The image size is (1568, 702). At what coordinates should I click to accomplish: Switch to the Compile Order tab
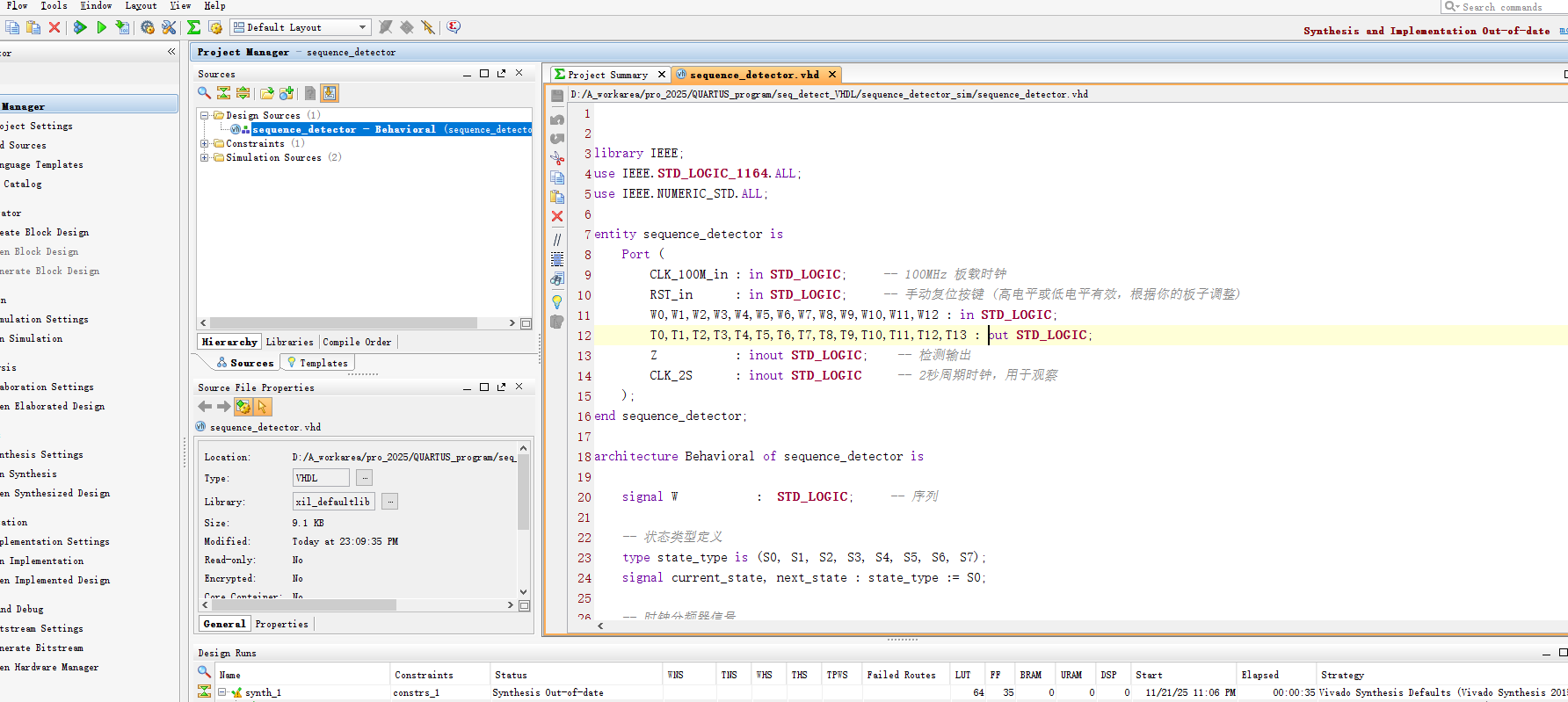tap(358, 342)
